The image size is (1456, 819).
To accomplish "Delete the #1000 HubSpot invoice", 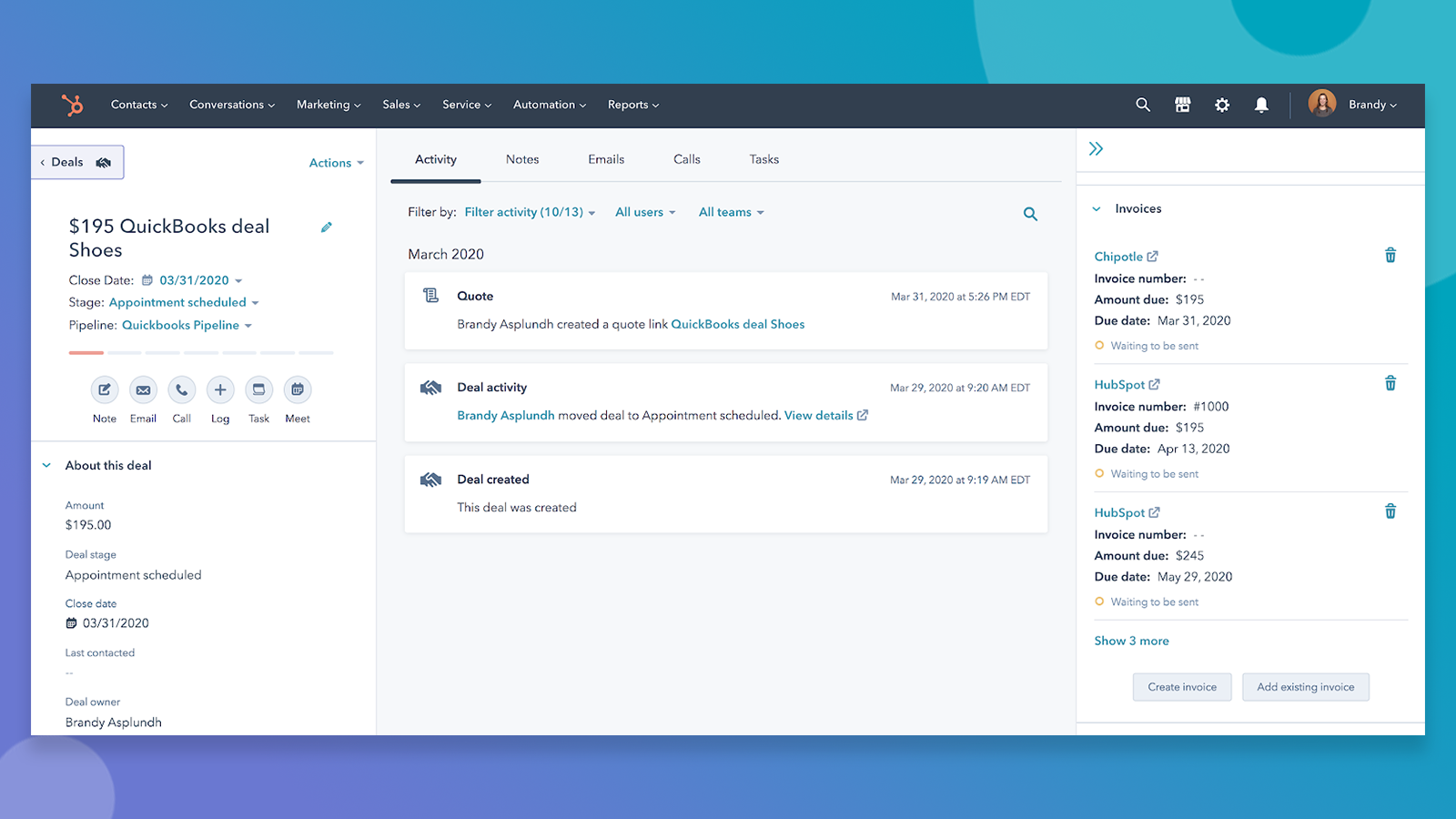I will (x=1390, y=383).
